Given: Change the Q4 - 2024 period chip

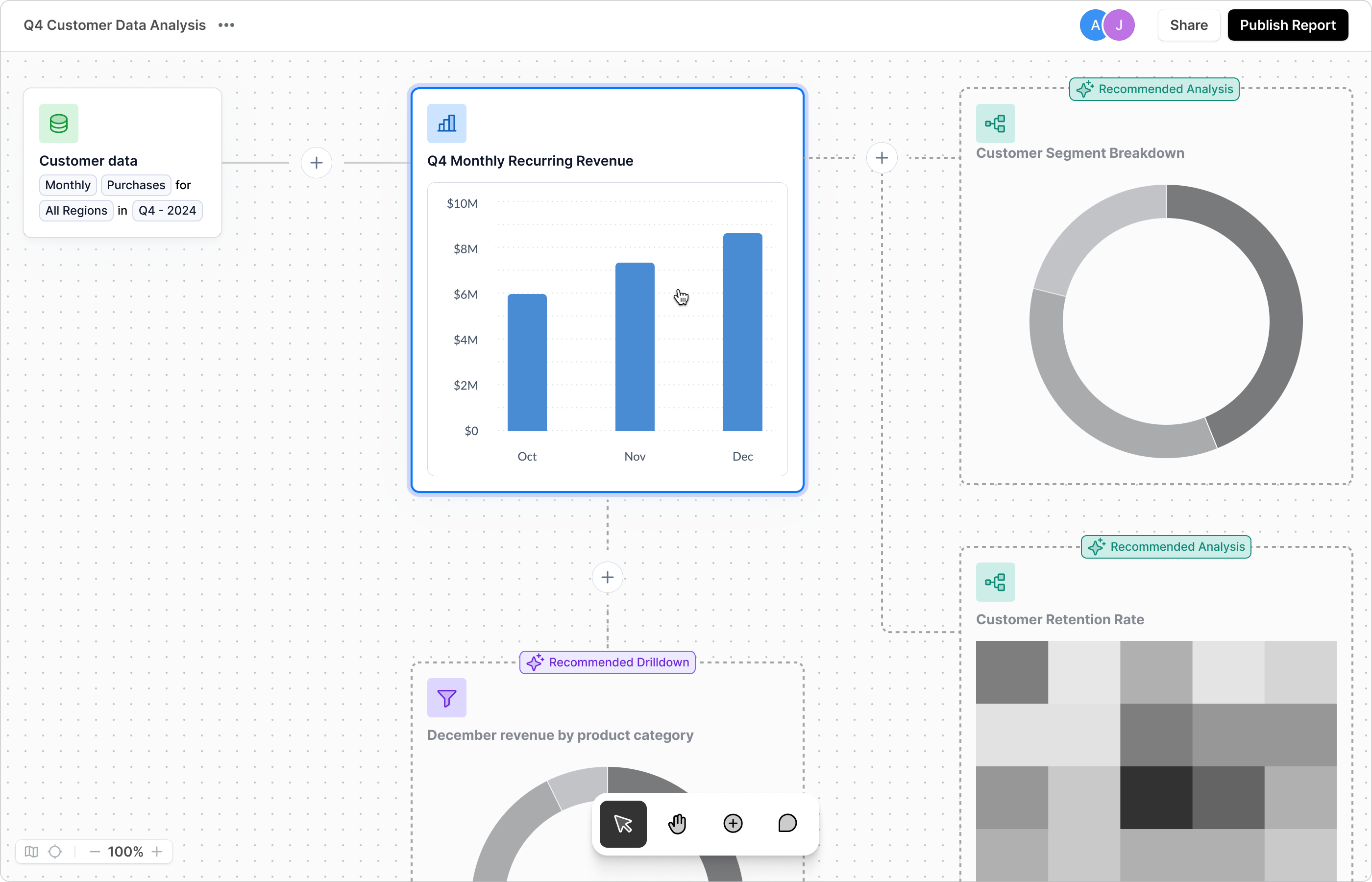Looking at the screenshot, I should tap(167, 210).
